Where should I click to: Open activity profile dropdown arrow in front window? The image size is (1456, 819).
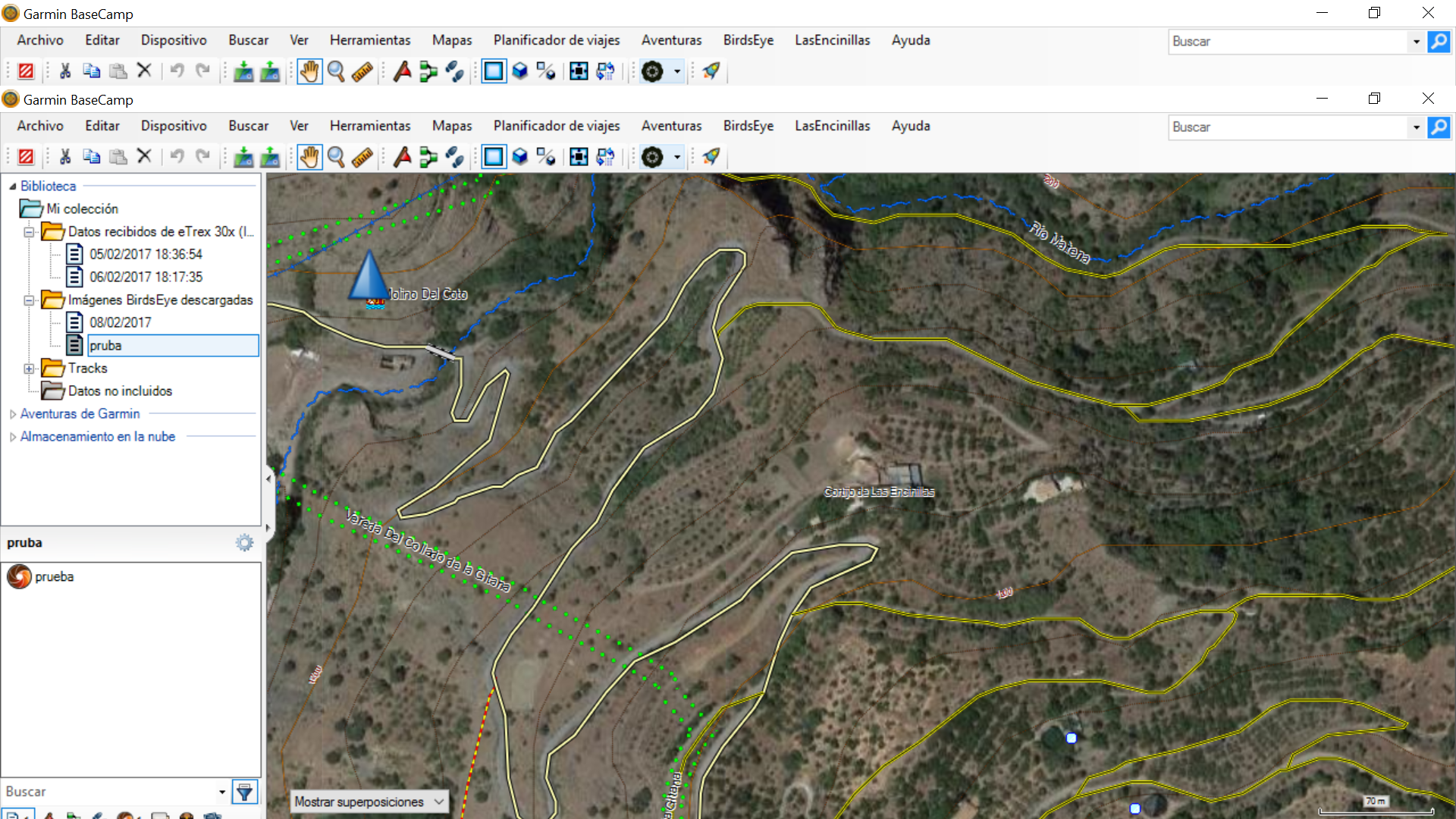[x=677, y=157]
